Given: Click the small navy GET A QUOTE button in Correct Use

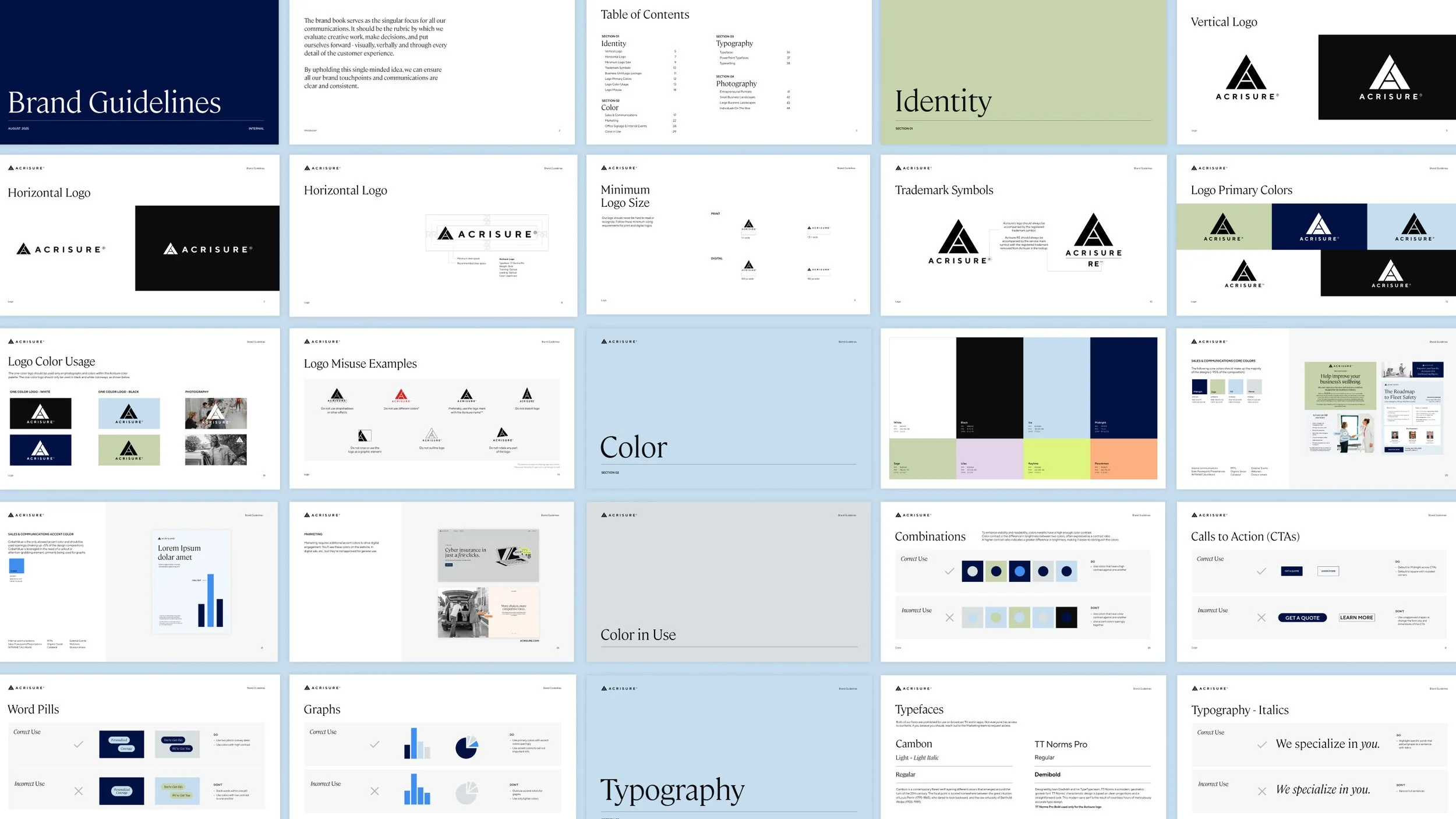Looking at the screenshot, I should tap(1291, 571).
